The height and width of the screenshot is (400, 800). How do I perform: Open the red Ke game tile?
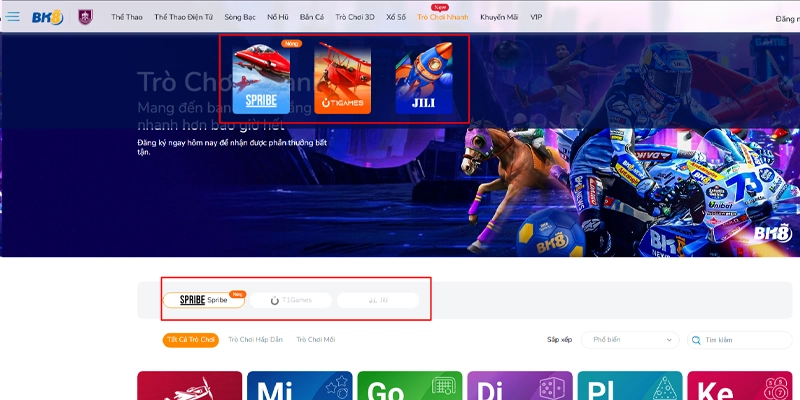[x=740, y=386]
